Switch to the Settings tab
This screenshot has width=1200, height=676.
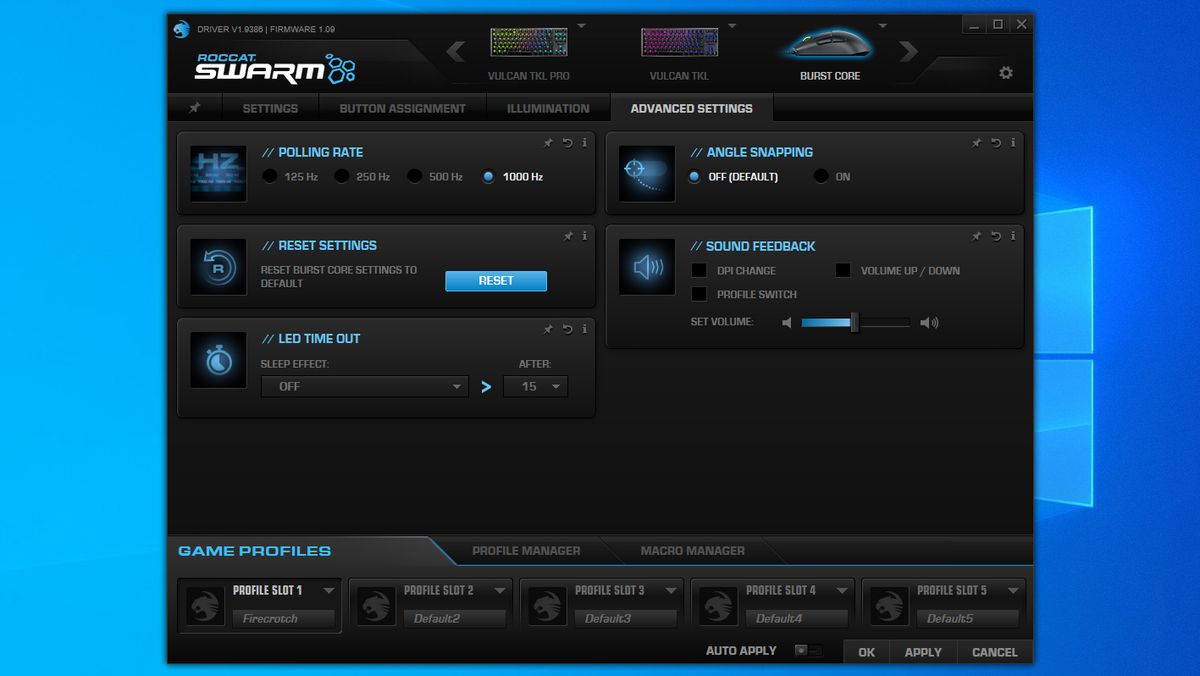click(270, 108)
